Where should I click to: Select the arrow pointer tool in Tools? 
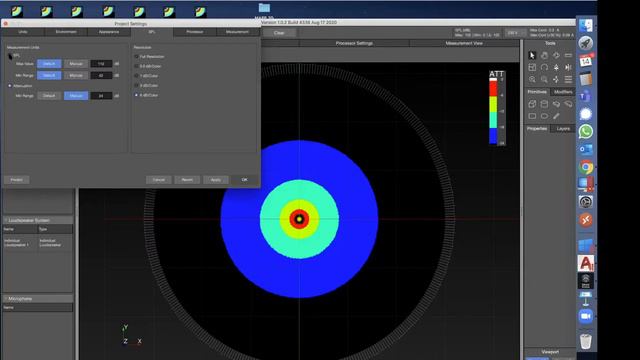coord(532,55)
